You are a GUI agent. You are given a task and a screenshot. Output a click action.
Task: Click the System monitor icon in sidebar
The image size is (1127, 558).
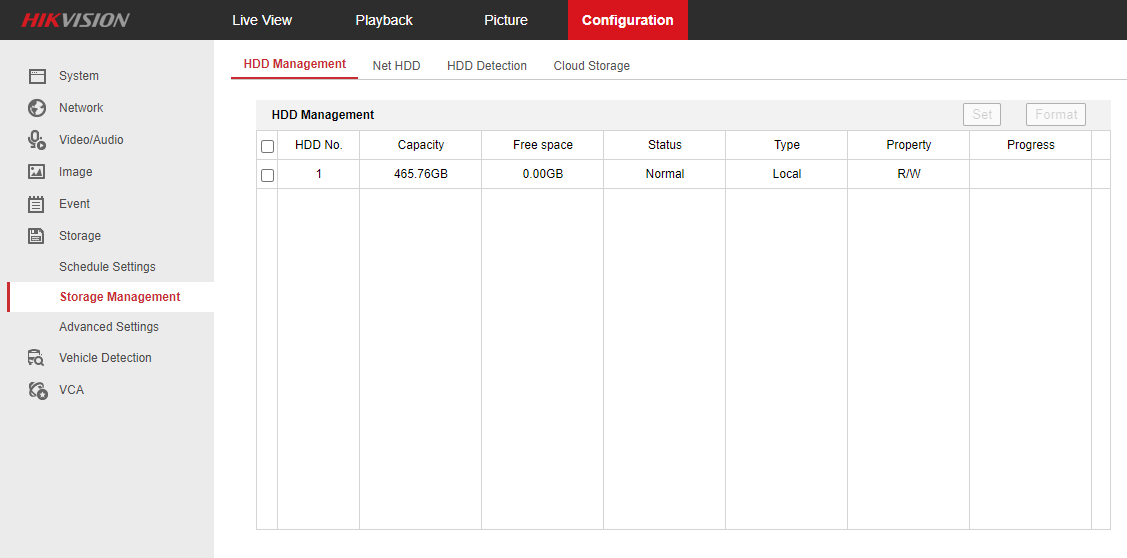[37, 76]
